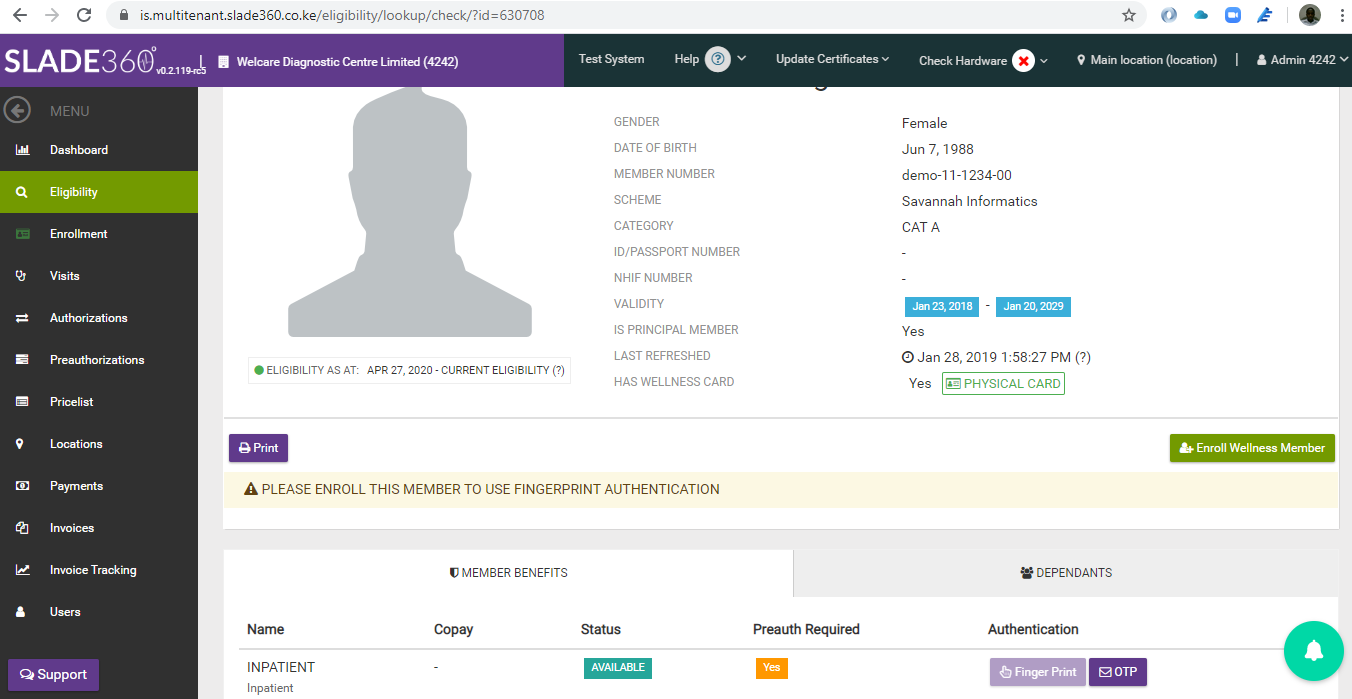This screenshot has width=1352, height=699.
Task: Click the Print button
Action: [258, 448]
